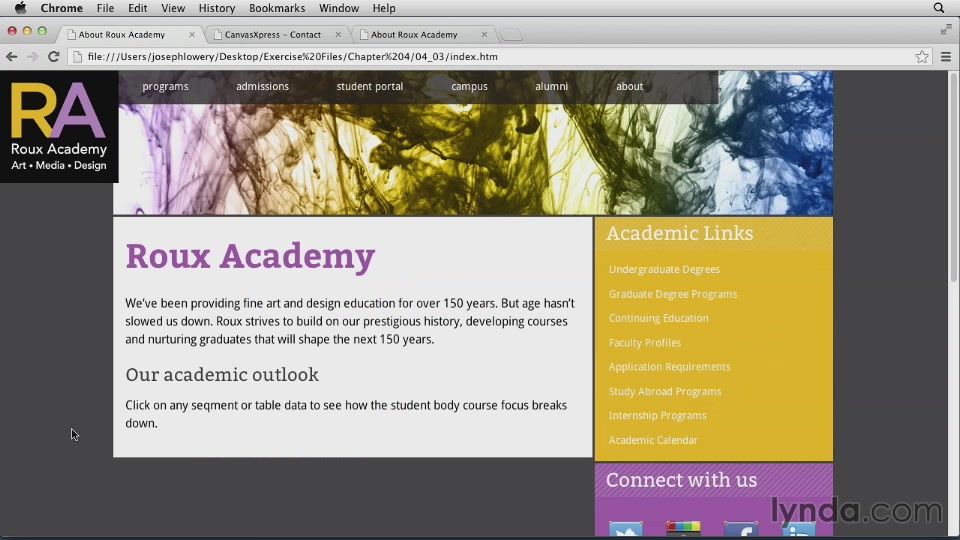Go to programs nav link
This screenshot has height=540, width=960.
click(x=165, y=86)
